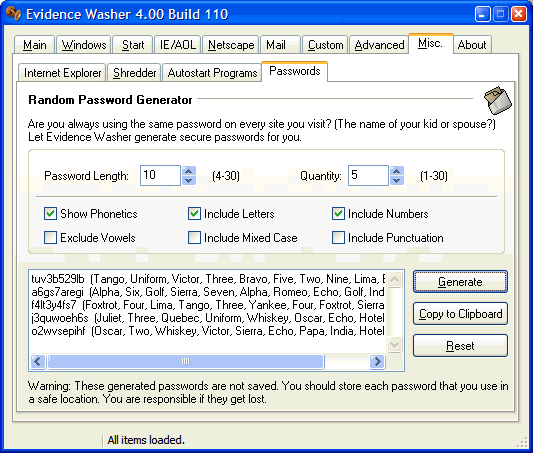This screenshot has width=533, height=453.
Task: Select password line j3quwoeh6s
Action: click(x=208, y=318)
